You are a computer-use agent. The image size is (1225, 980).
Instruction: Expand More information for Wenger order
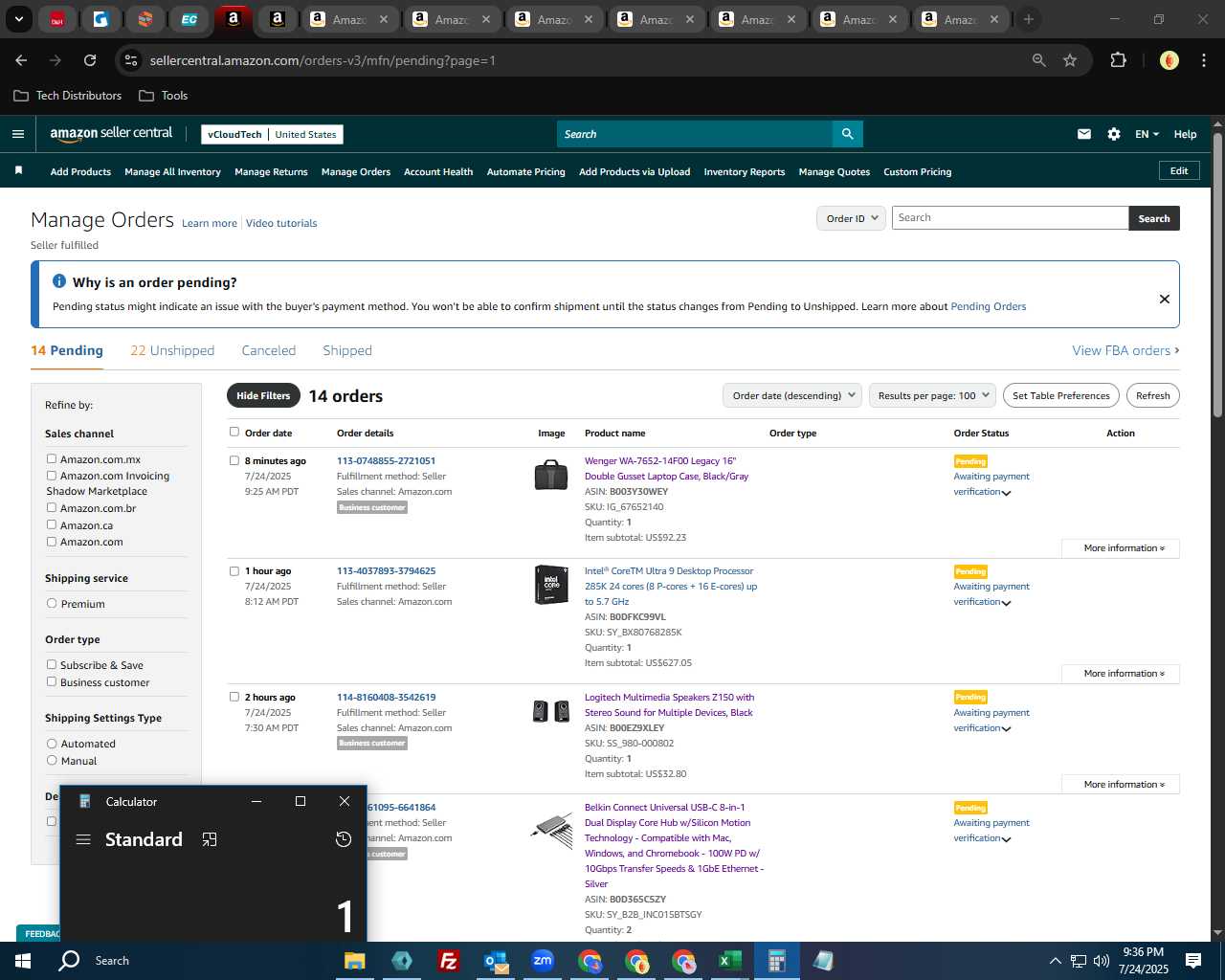pos(1121,548)
